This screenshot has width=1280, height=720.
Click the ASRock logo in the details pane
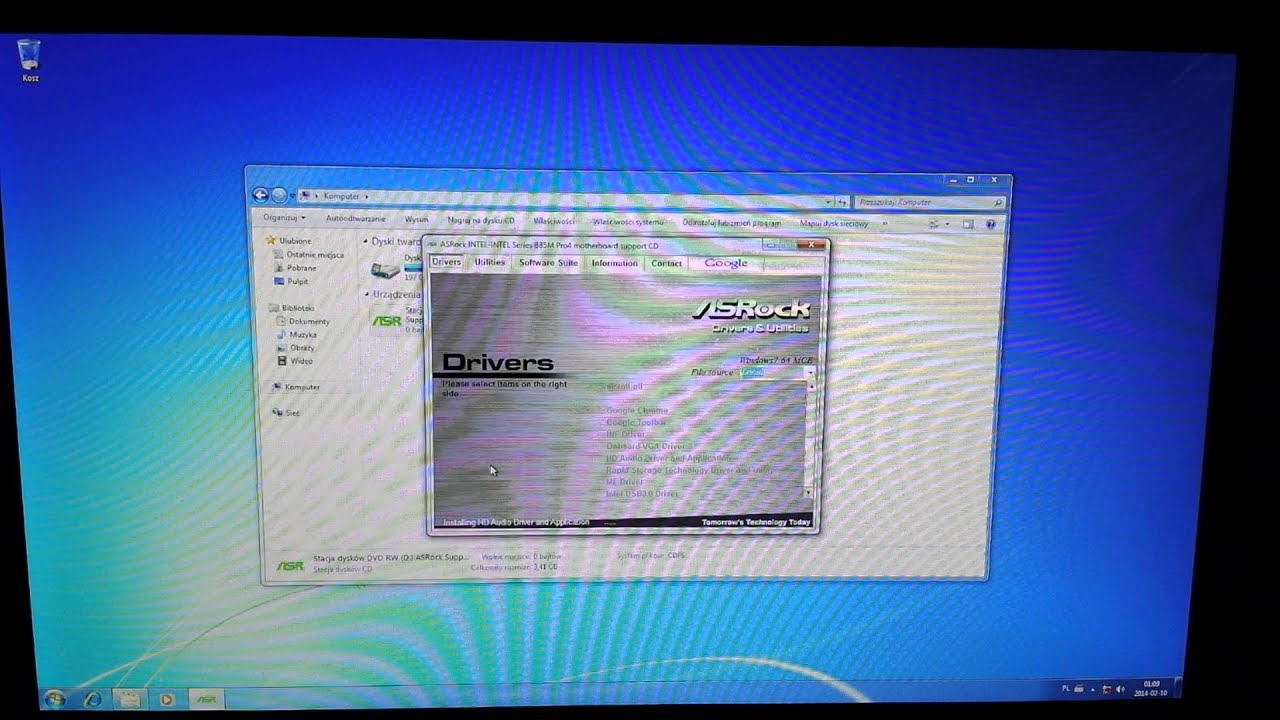coord(290,565)
